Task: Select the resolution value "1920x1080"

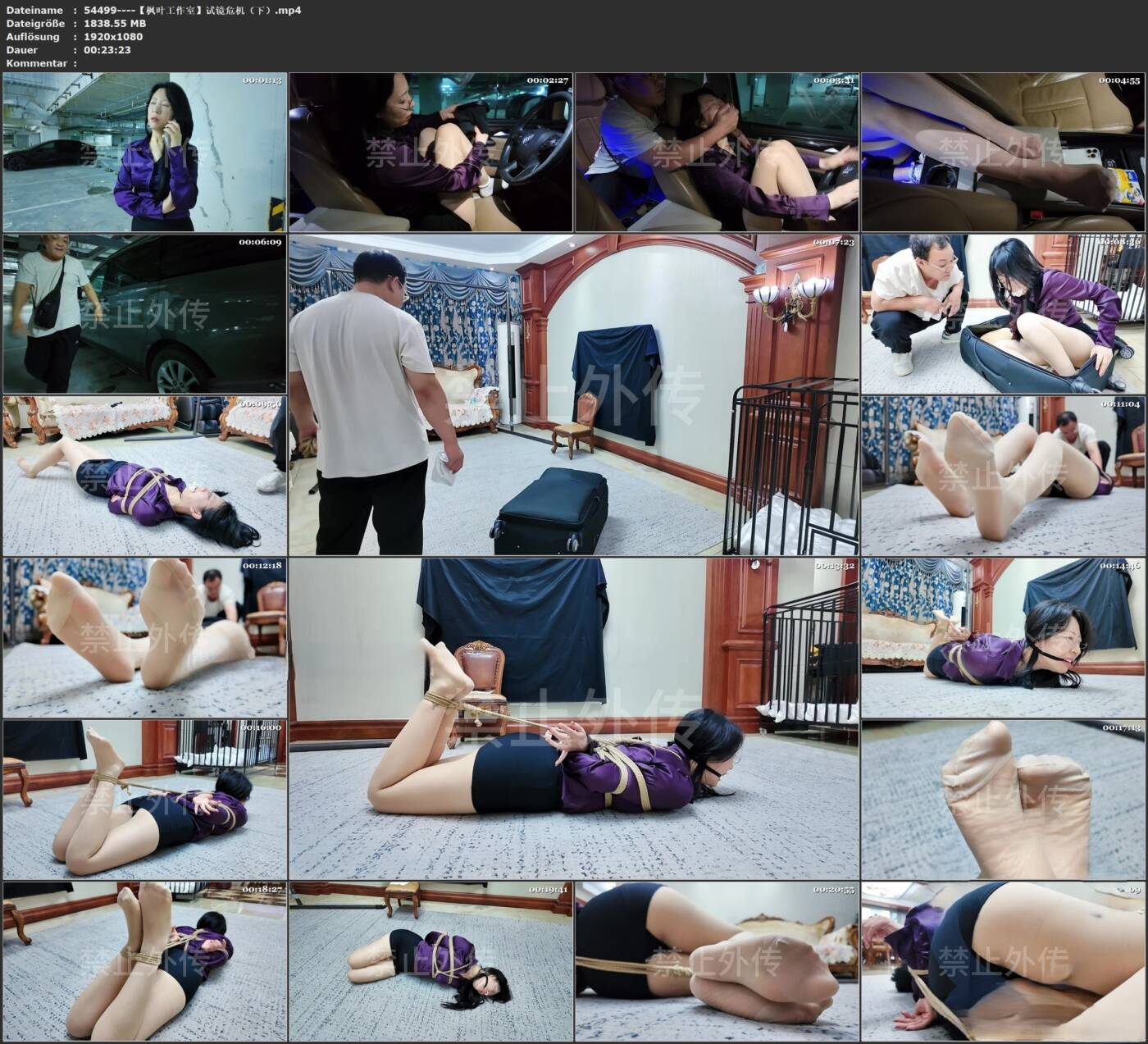Action: [x=113, y=37]
